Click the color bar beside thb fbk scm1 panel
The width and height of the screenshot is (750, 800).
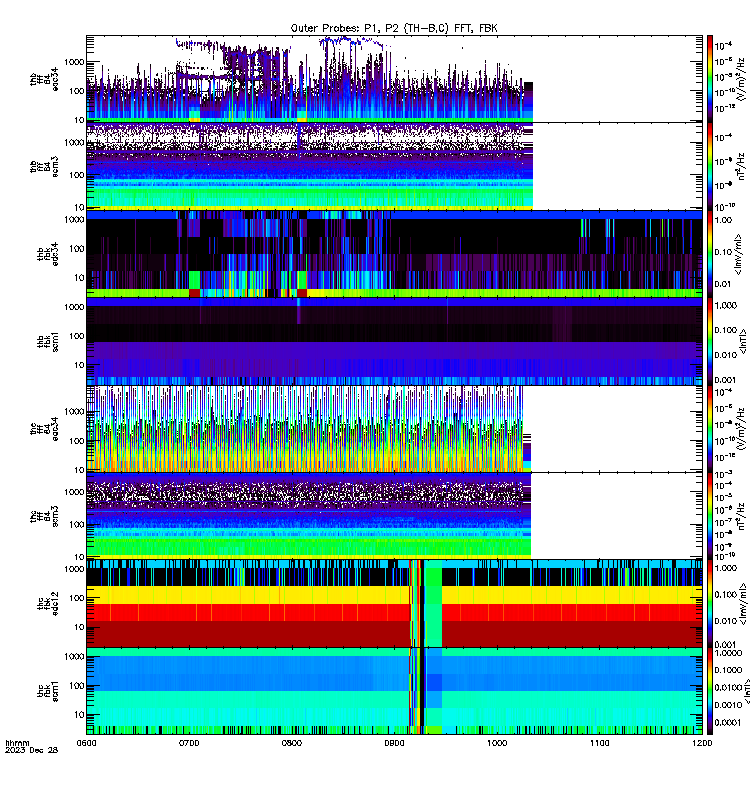click(709, 341)
